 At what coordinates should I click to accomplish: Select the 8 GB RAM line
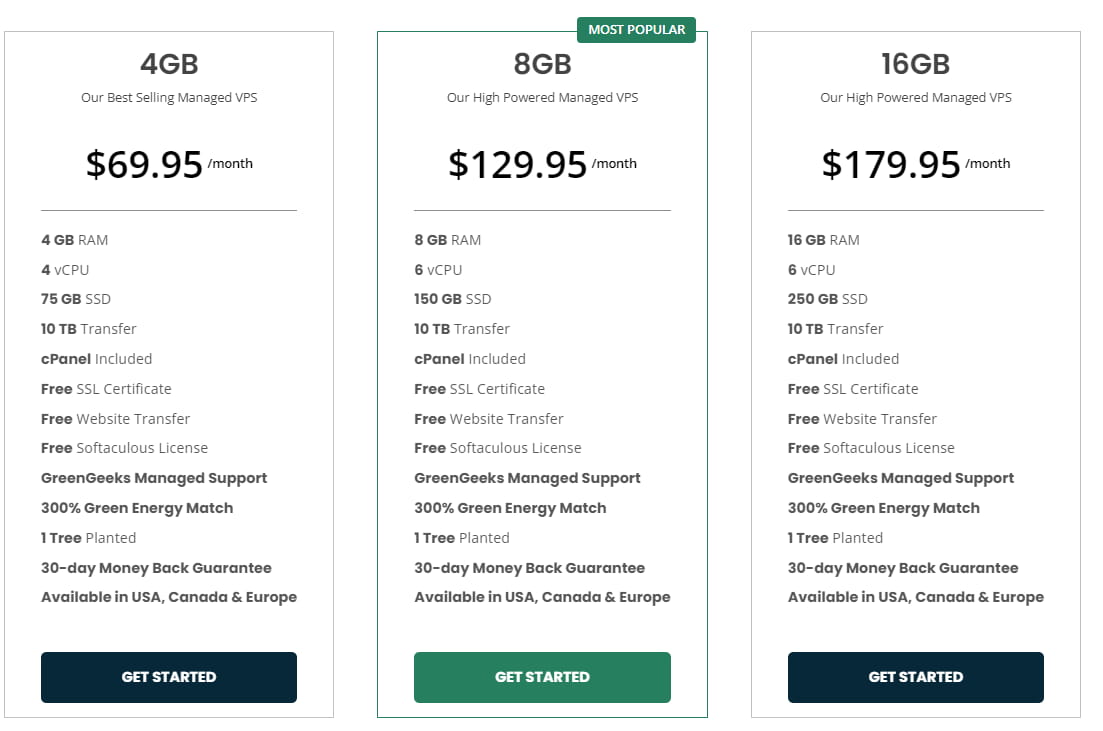pyautogui.click(x=447, y=240)
